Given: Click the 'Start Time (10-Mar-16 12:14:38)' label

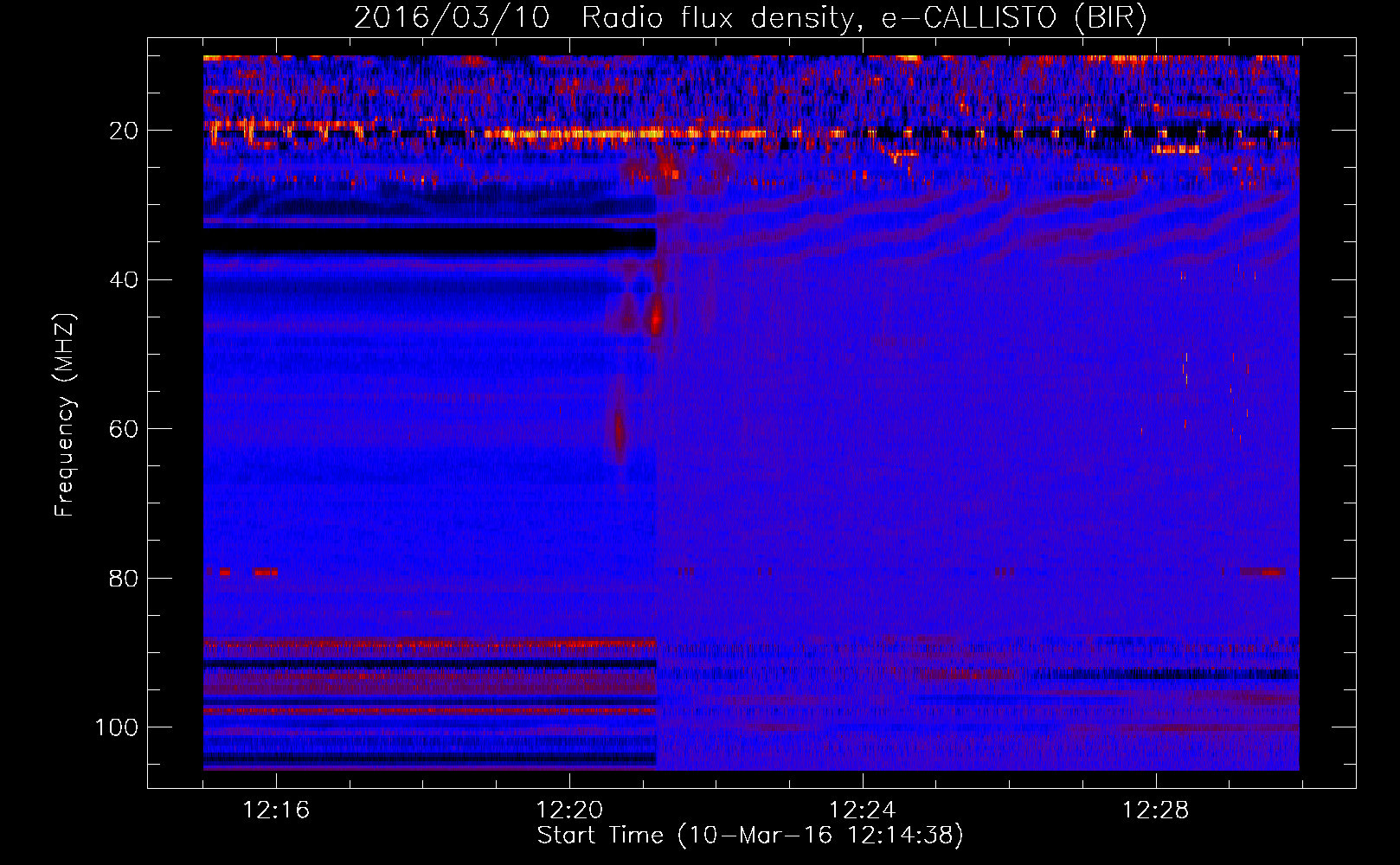Looking at the screenshot, I should click(750, 836).
